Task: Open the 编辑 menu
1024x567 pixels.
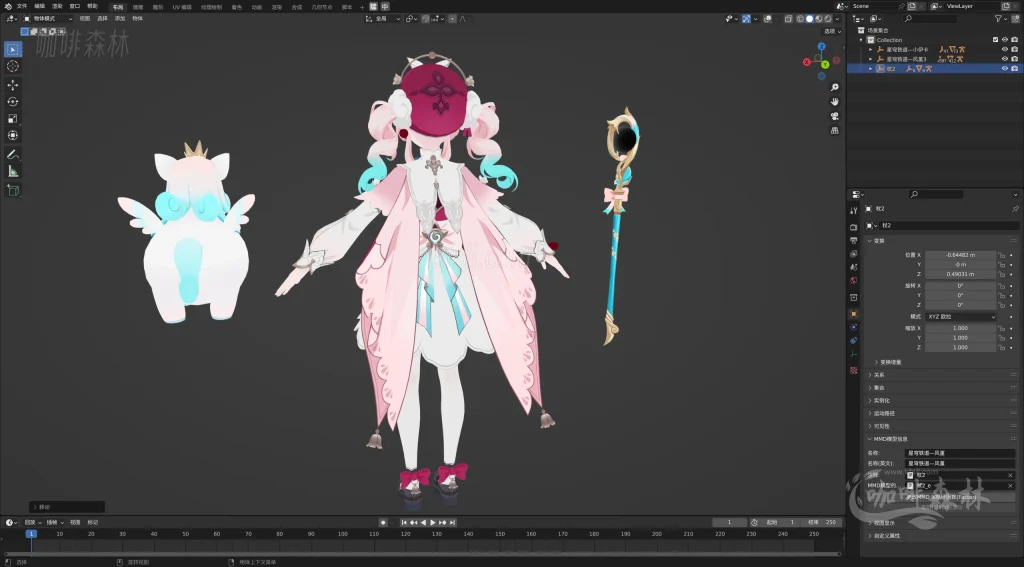Action: [x=40, y=6]
